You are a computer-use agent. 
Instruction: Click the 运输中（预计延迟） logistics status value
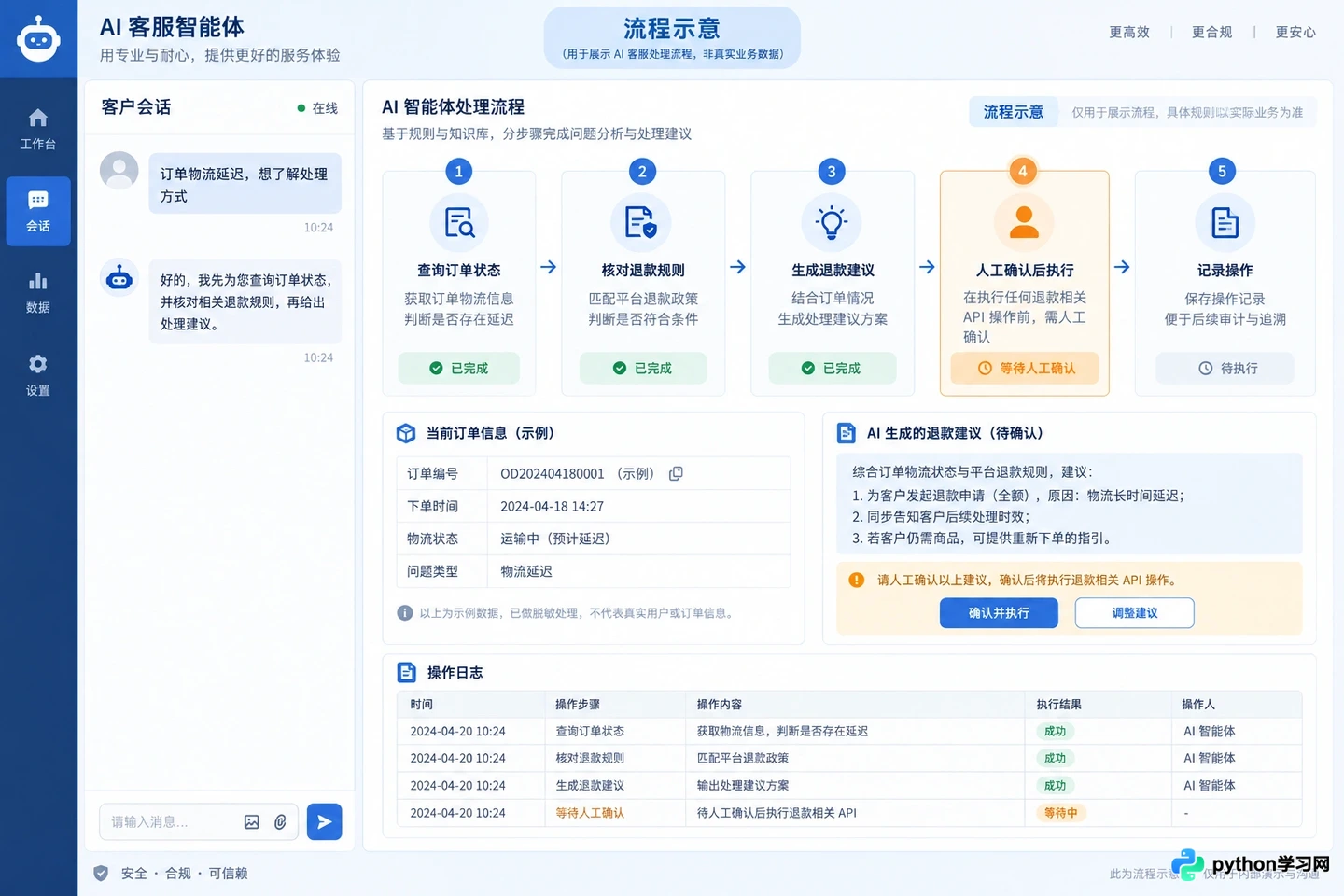[x=555, y=539]
